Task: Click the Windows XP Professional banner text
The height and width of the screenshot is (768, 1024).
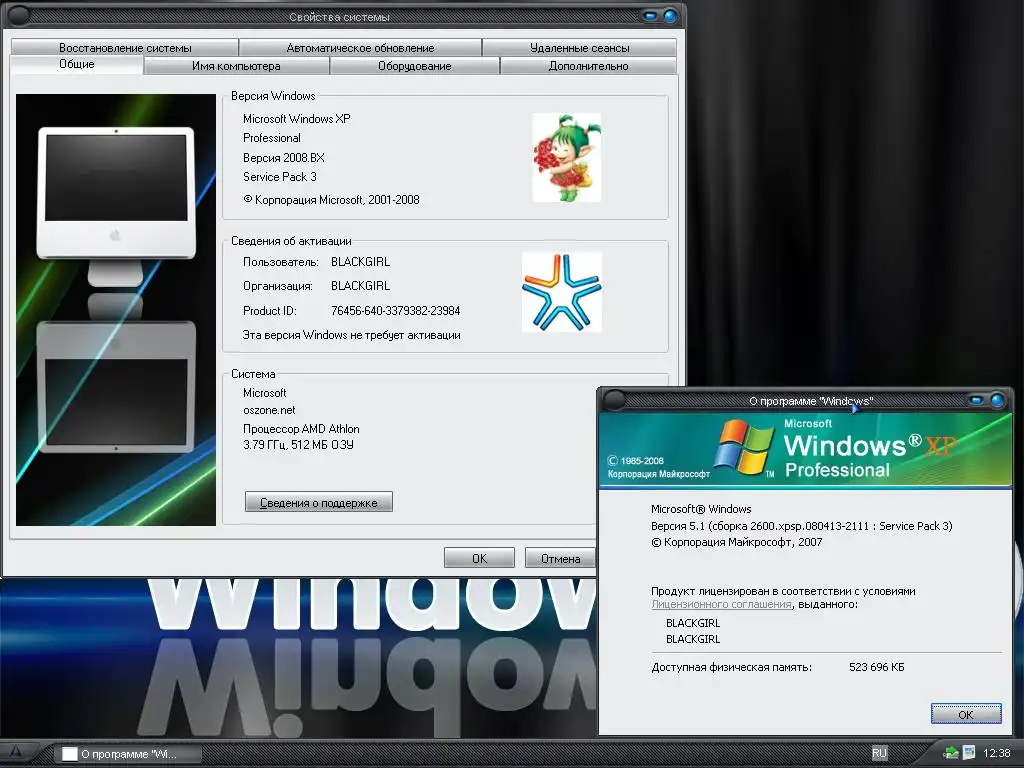Action: click(870, 449)
